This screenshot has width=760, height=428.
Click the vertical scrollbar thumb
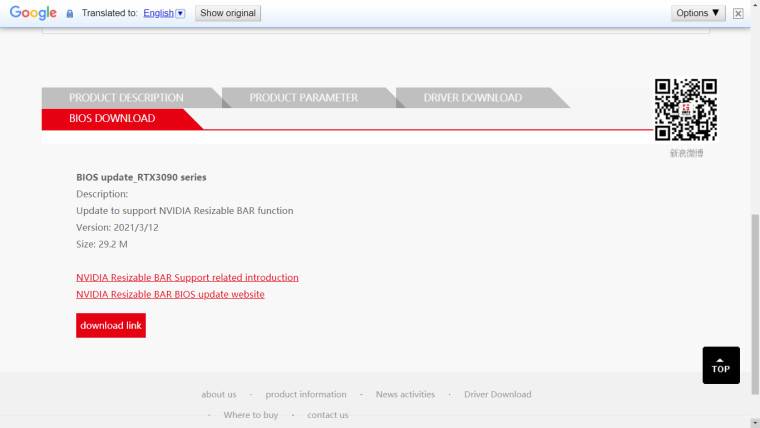click(755, 304)
